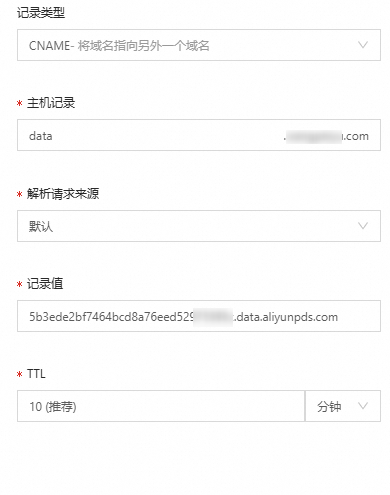Open the 分钟 unit dropdown

(343, 406)
